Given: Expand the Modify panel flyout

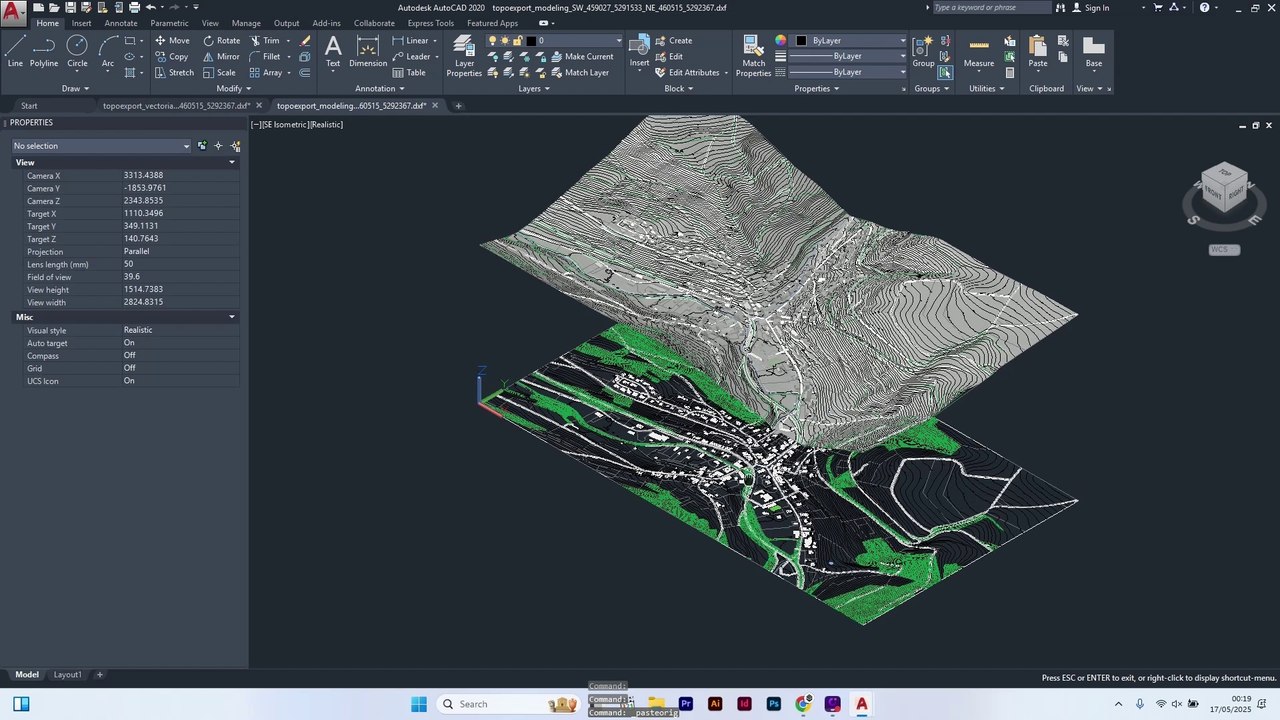Looking at the screenshot, I should tap(234, 89).
